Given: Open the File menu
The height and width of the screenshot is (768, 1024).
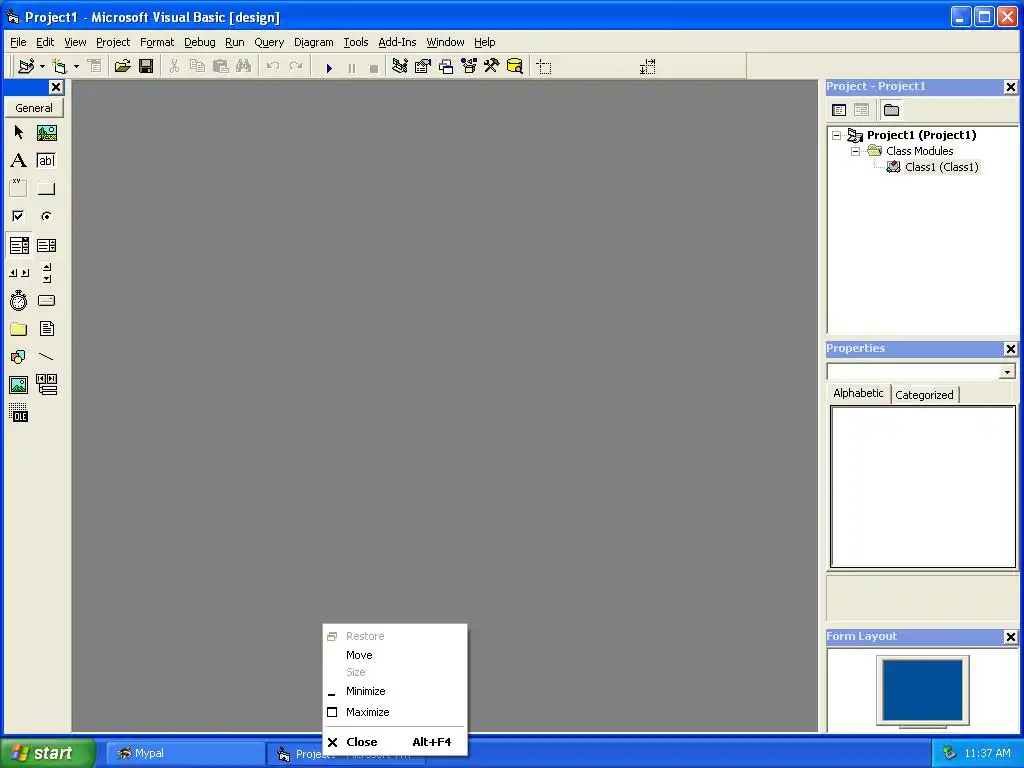Looking at the screenshot, I should (18, 42).
